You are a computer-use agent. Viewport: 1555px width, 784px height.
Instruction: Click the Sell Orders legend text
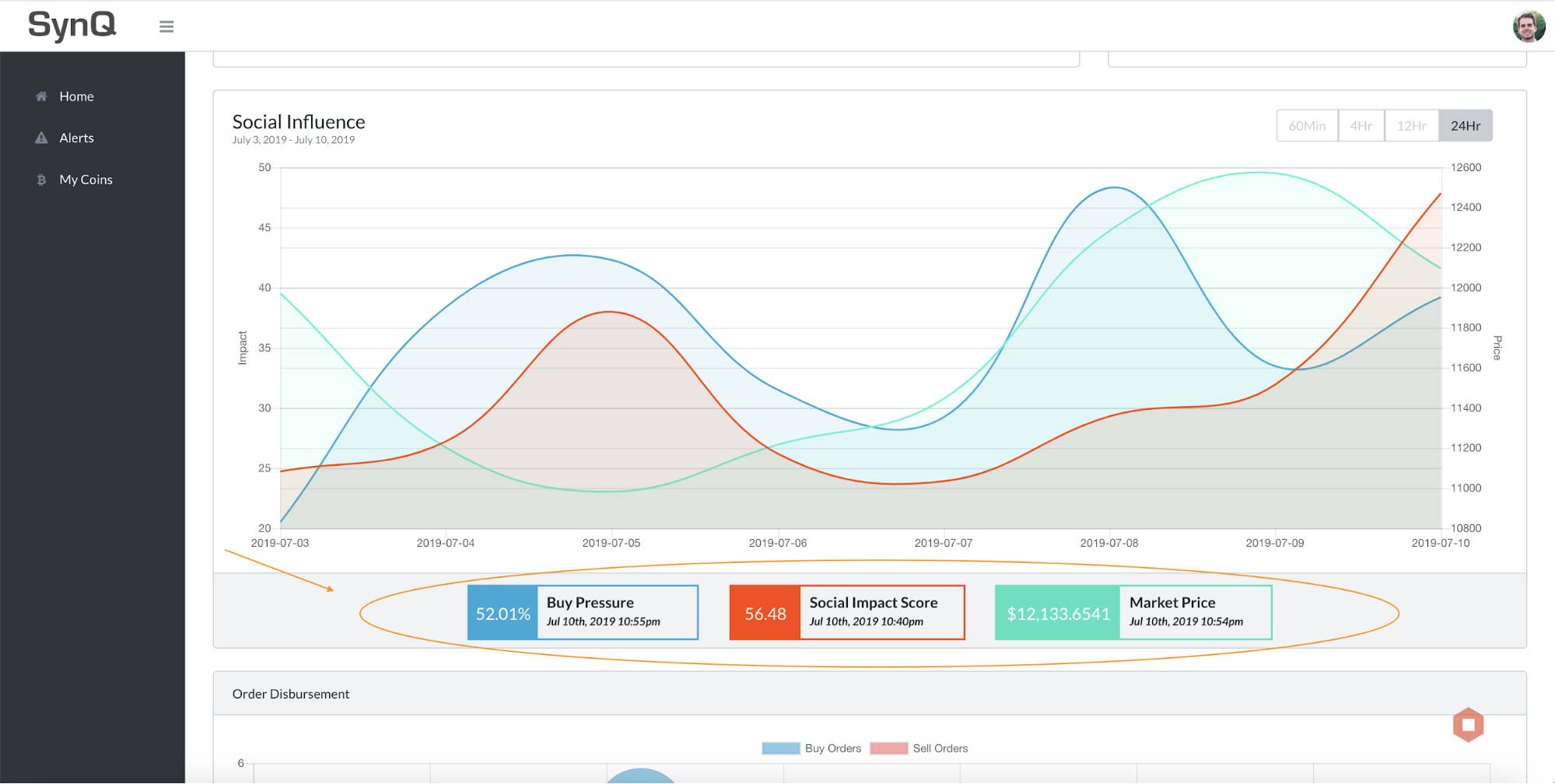click(940, 748)
